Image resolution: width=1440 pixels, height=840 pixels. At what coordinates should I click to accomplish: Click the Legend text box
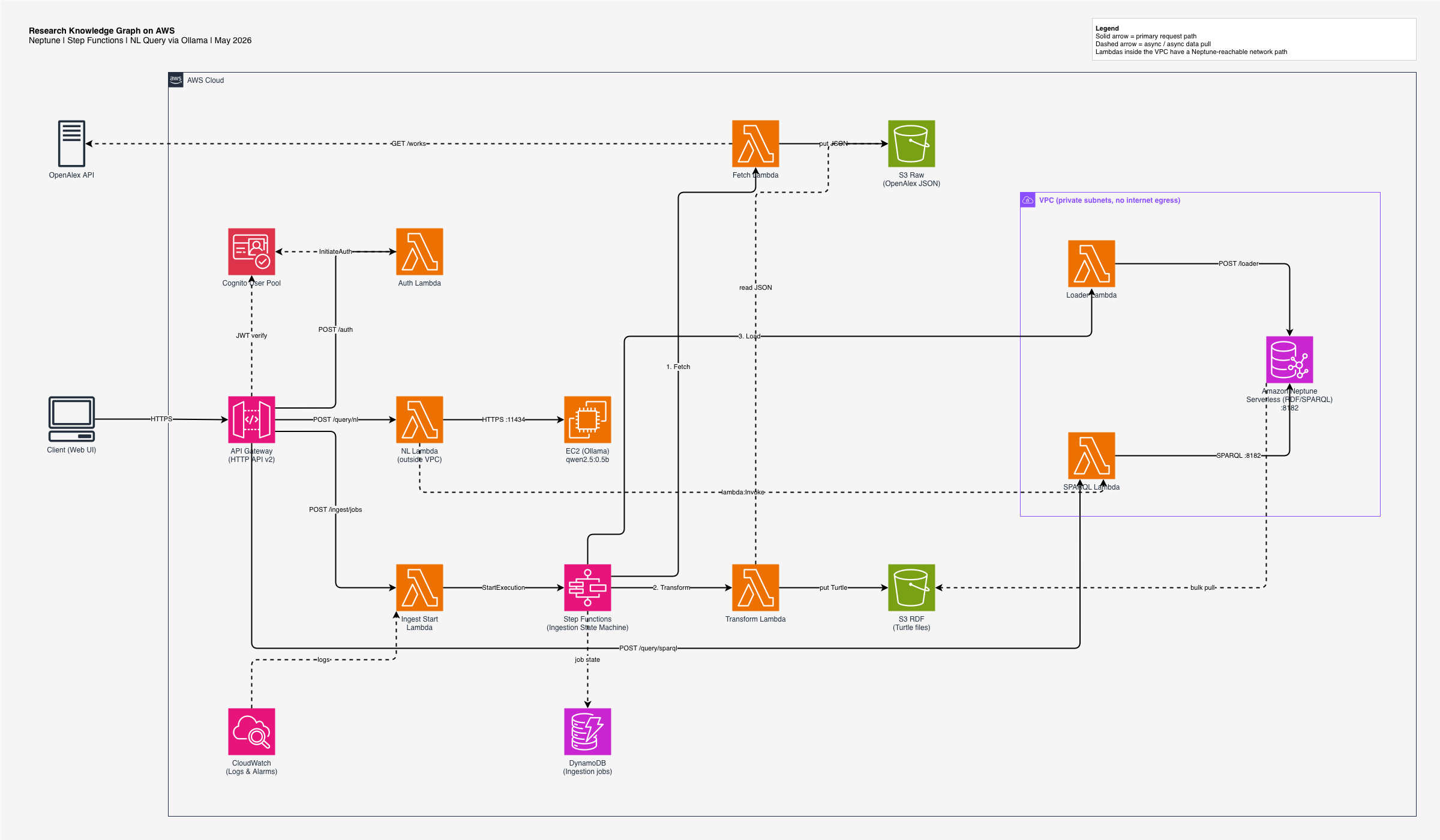(x=1254, y=39)
